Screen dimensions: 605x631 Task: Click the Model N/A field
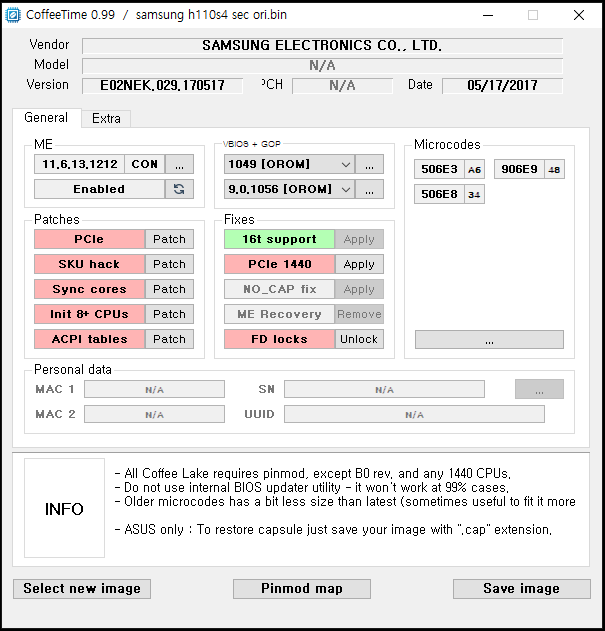tap(322, 66)
